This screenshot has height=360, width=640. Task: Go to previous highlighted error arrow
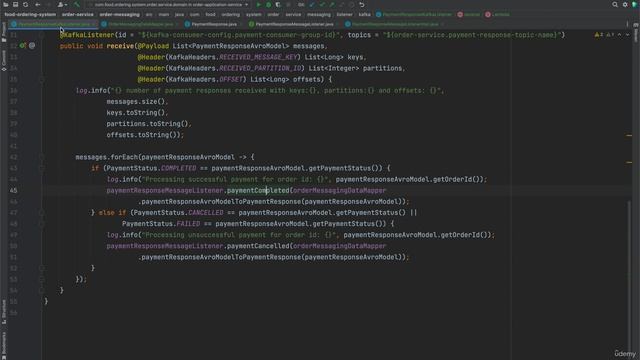click(x=619, y=35)
